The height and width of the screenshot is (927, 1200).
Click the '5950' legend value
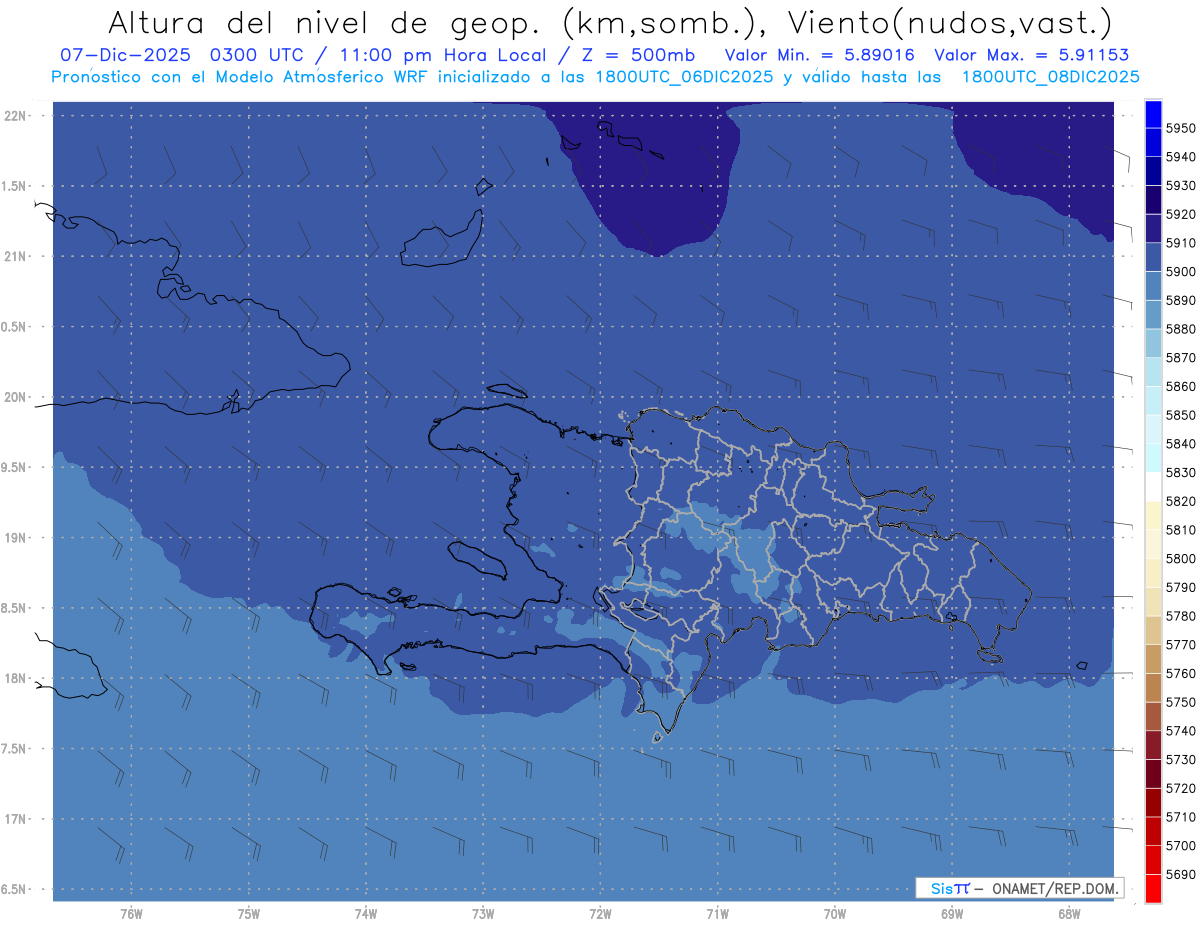coord(1180,128)
